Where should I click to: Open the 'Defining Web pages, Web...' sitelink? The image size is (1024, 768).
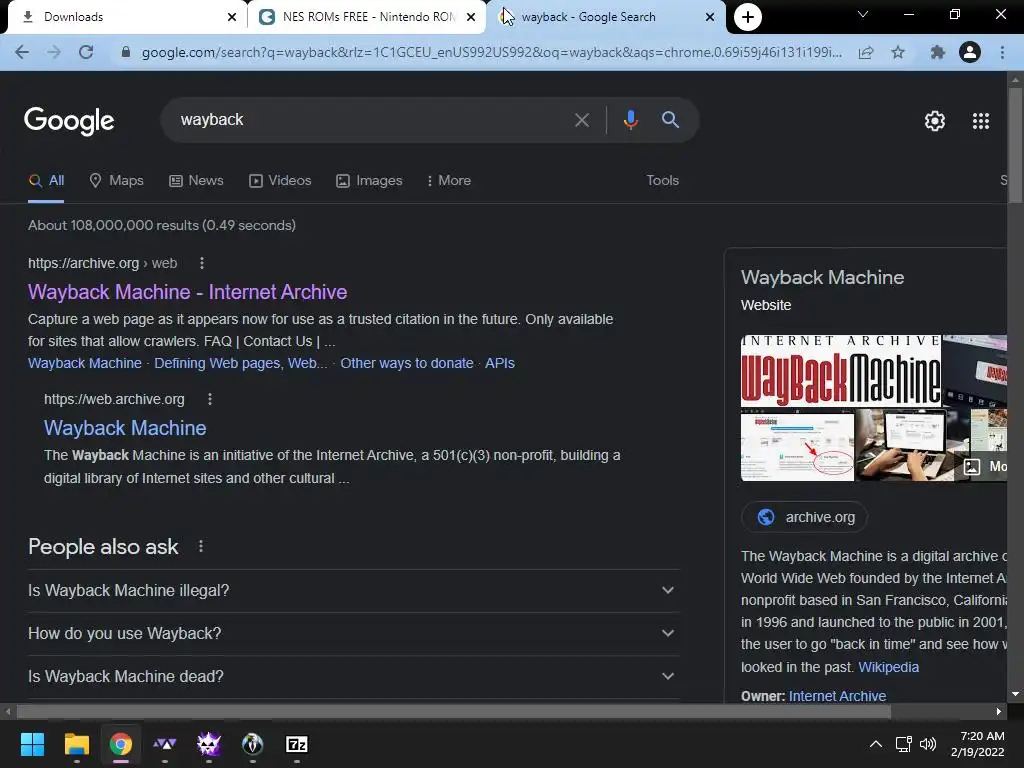240,363
